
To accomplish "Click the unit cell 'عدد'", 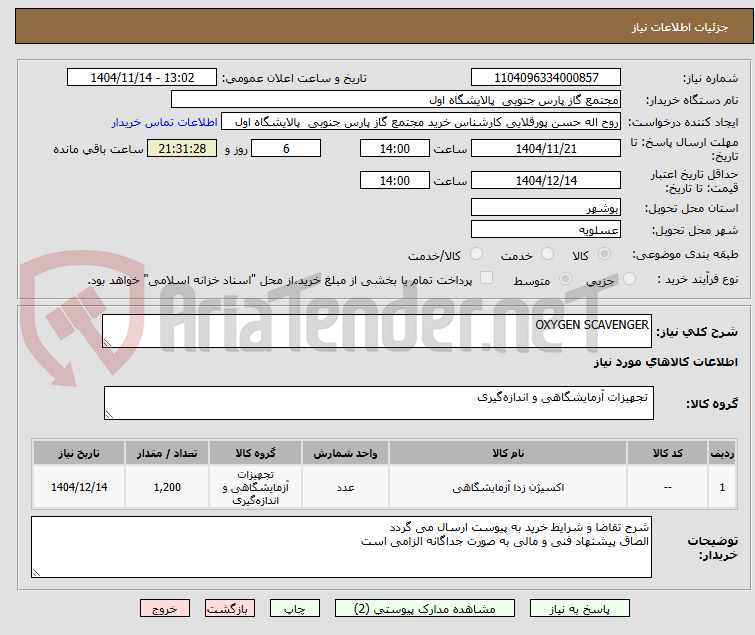I will 345,487.
